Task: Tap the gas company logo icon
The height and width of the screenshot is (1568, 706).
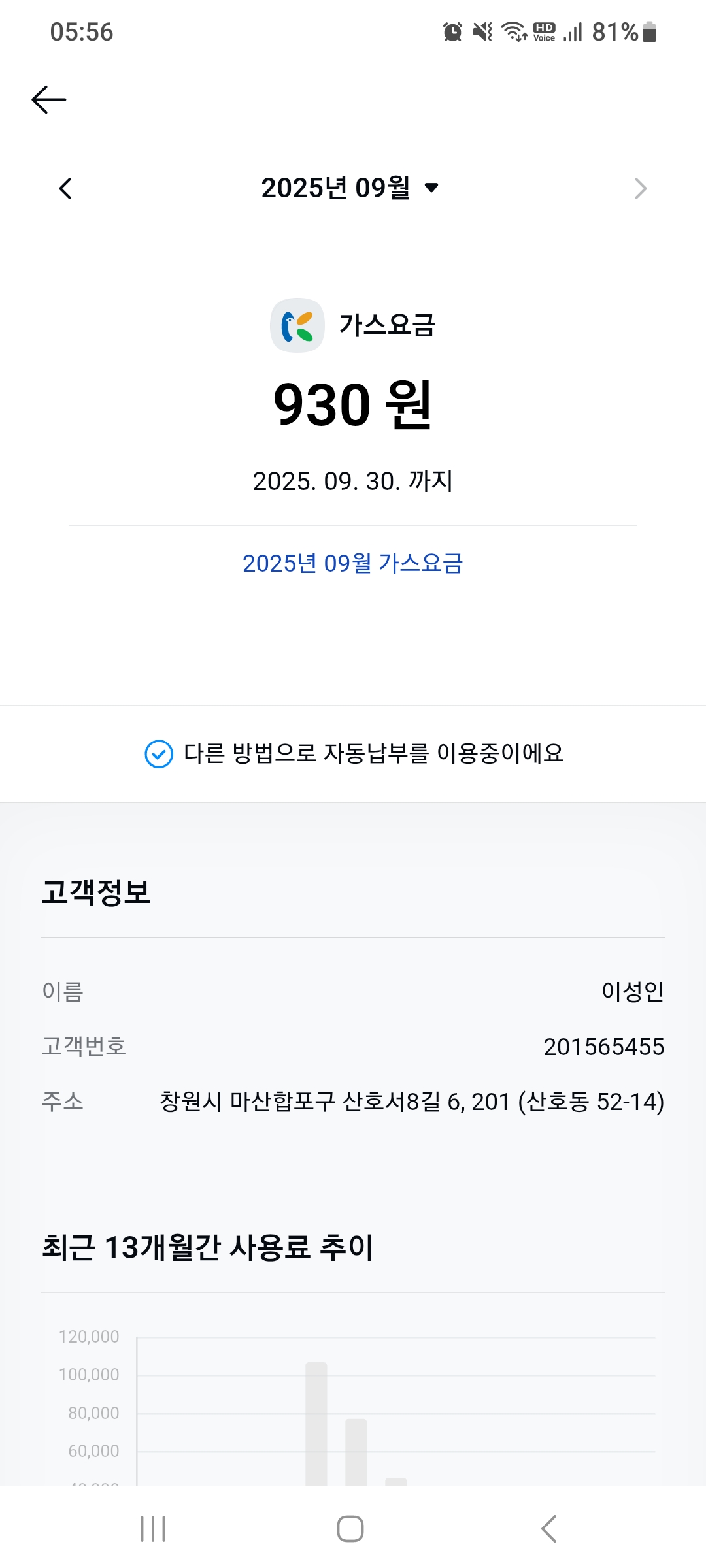Action: pos(297,325)
